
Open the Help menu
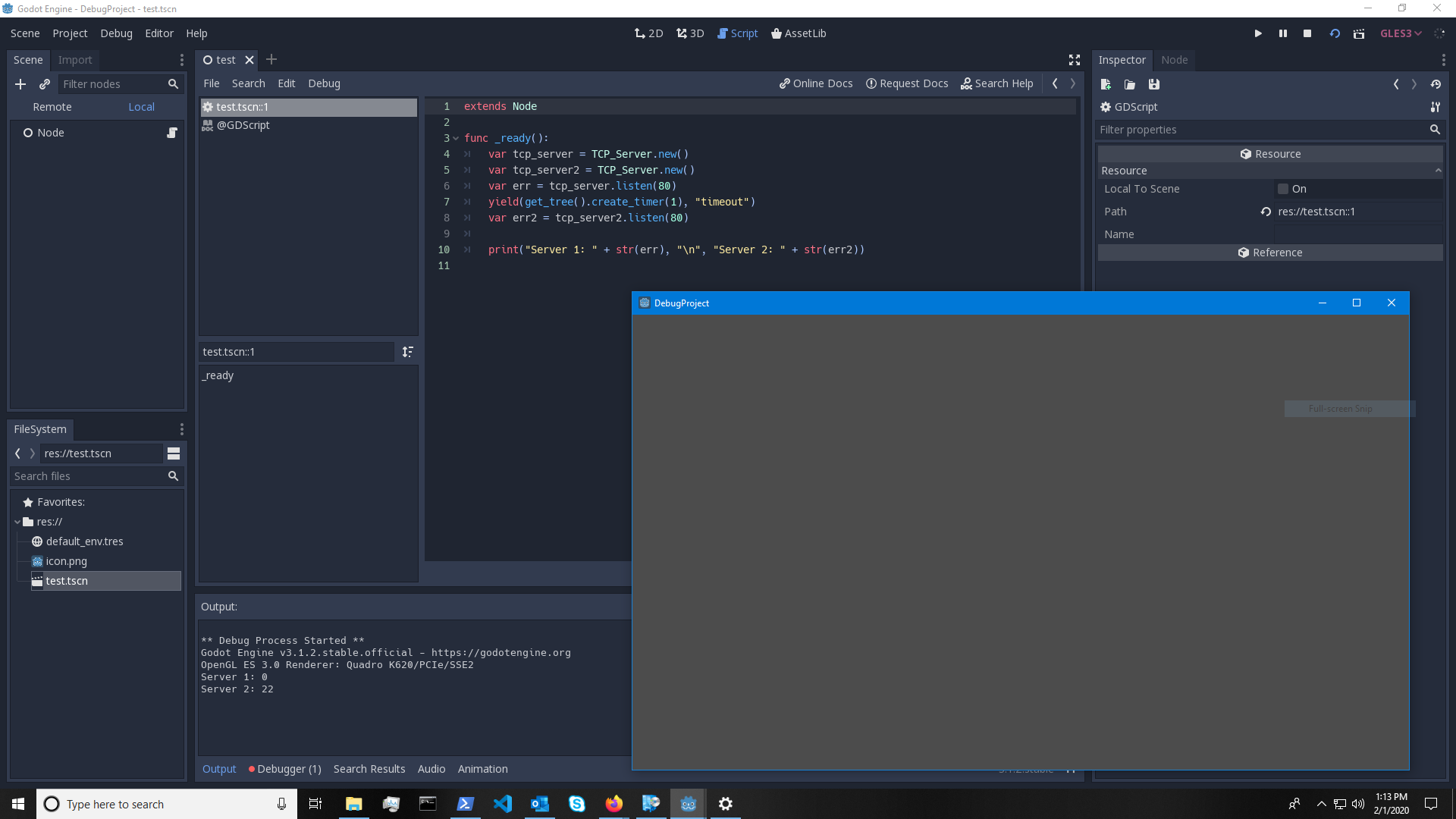196,33
